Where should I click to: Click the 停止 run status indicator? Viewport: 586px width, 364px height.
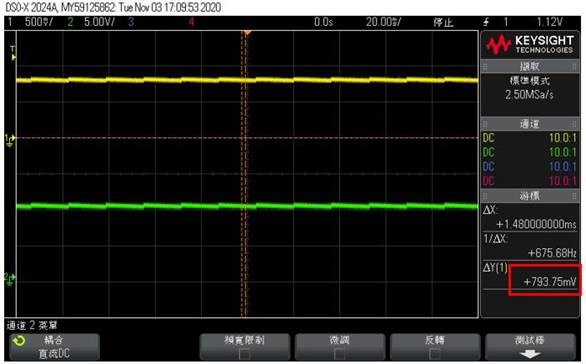(x=443, y=22)
